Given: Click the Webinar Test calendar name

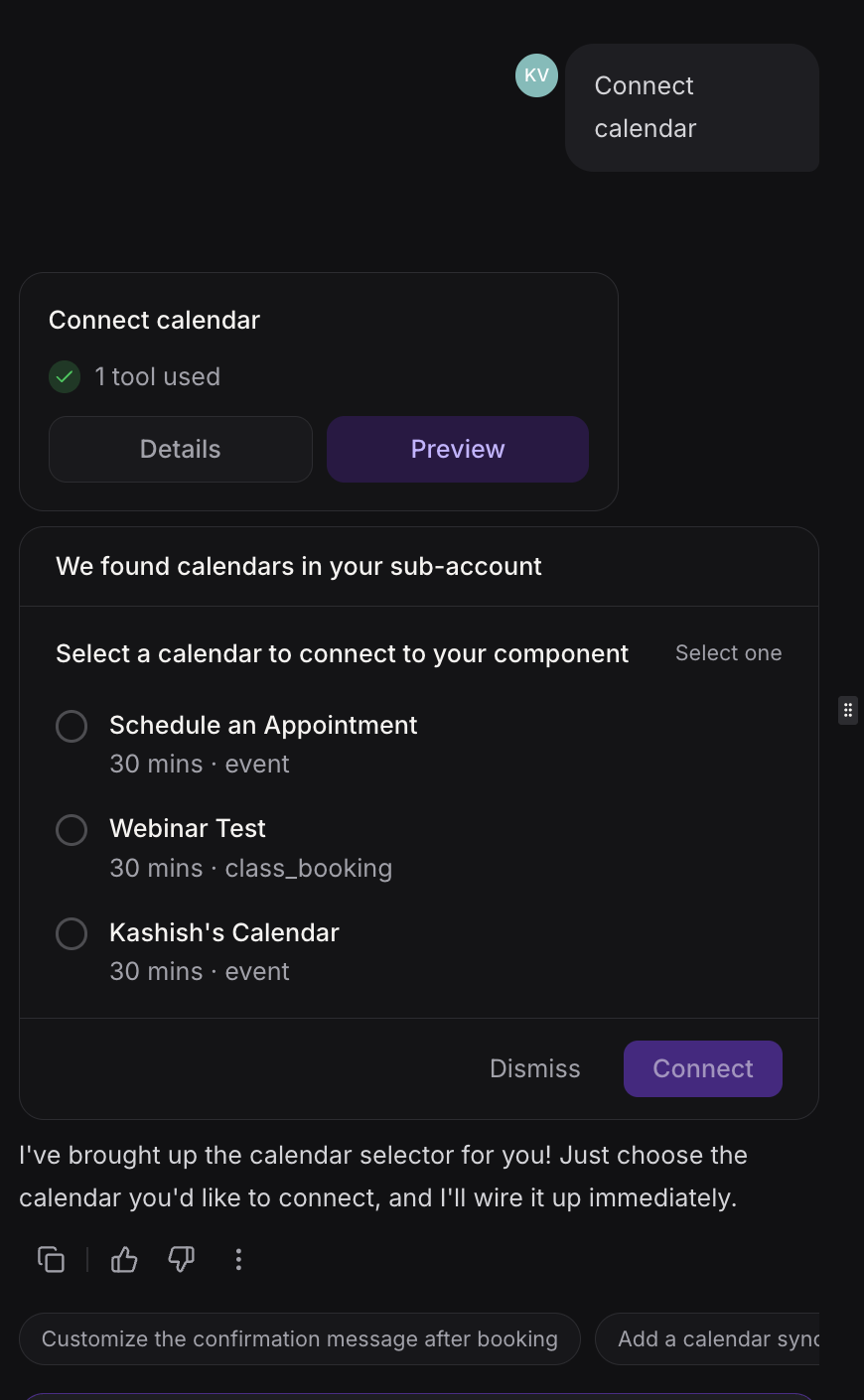Looking at the screenshot, I should click(188, 829).
